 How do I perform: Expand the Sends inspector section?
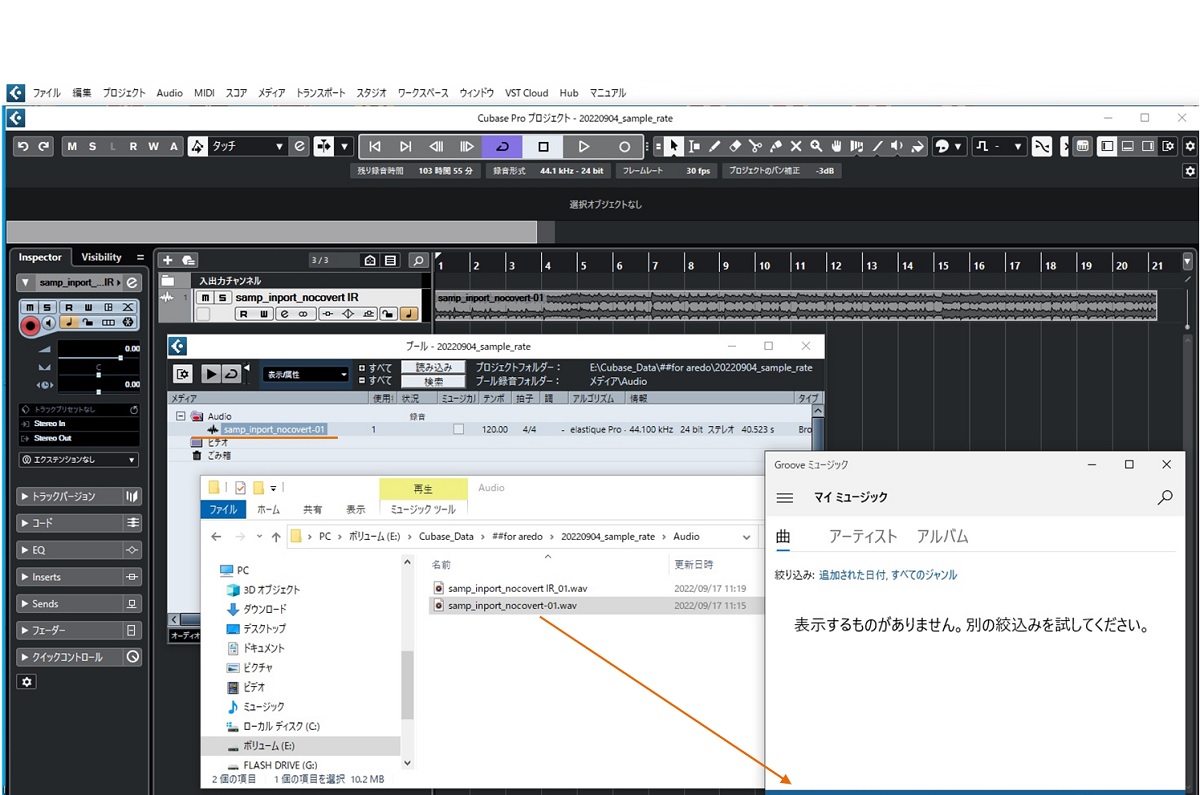80,604
